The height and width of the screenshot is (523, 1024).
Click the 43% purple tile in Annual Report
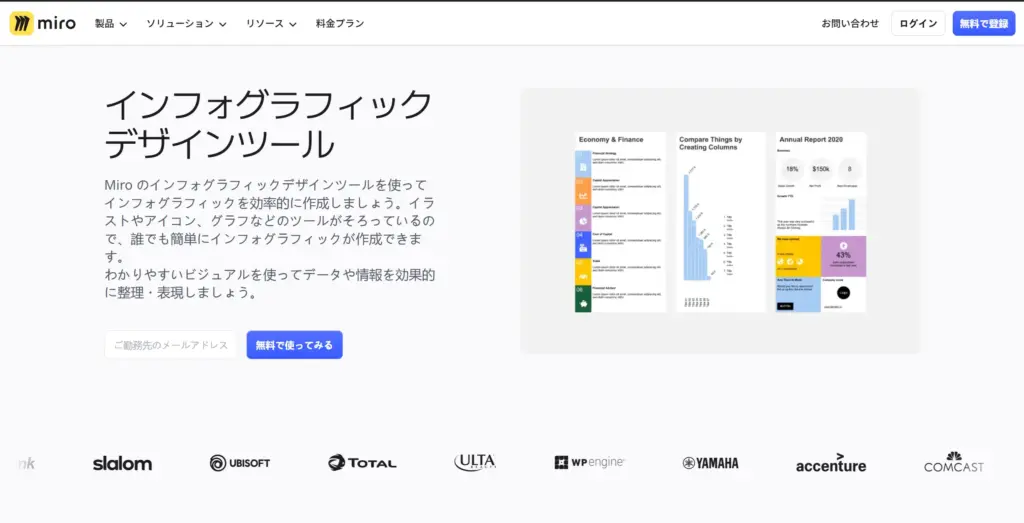point(844,256)
